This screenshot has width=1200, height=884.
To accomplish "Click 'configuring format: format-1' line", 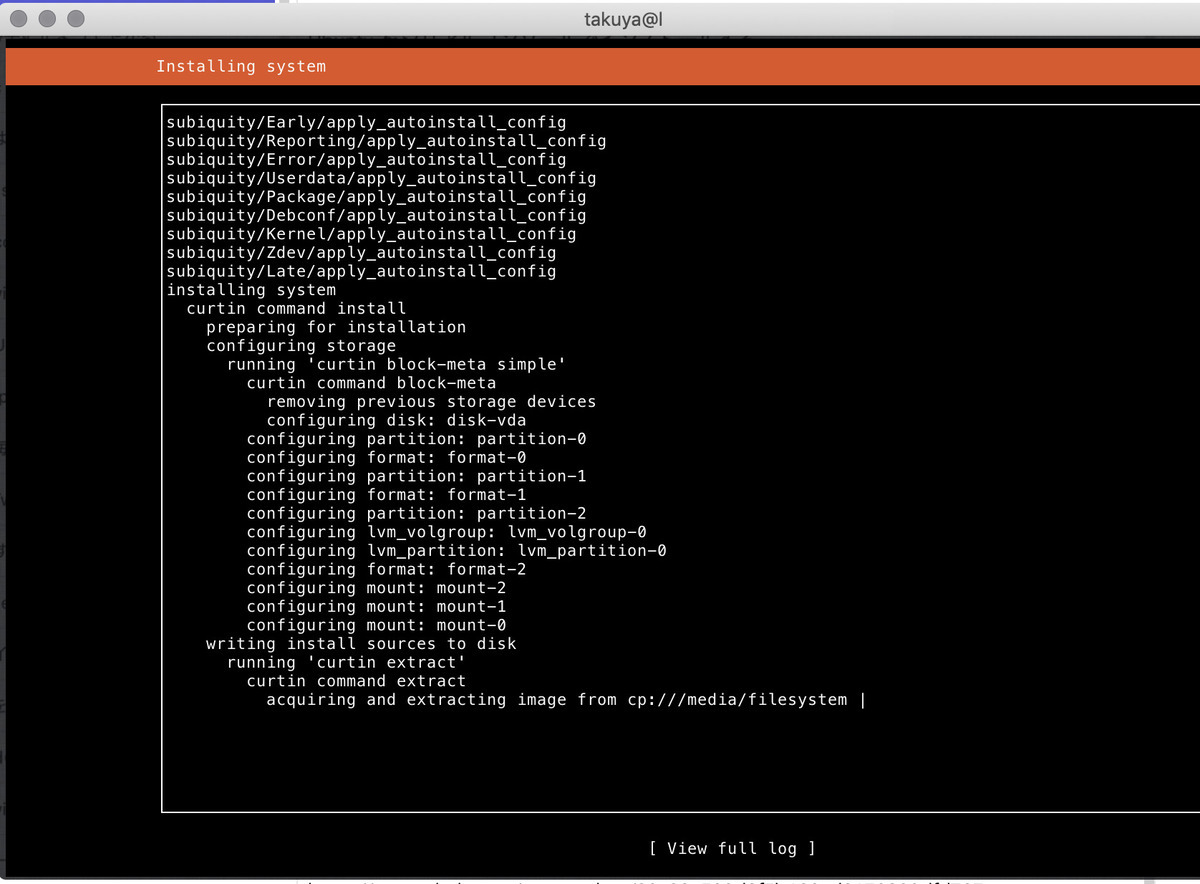I will tap(386, 495).
